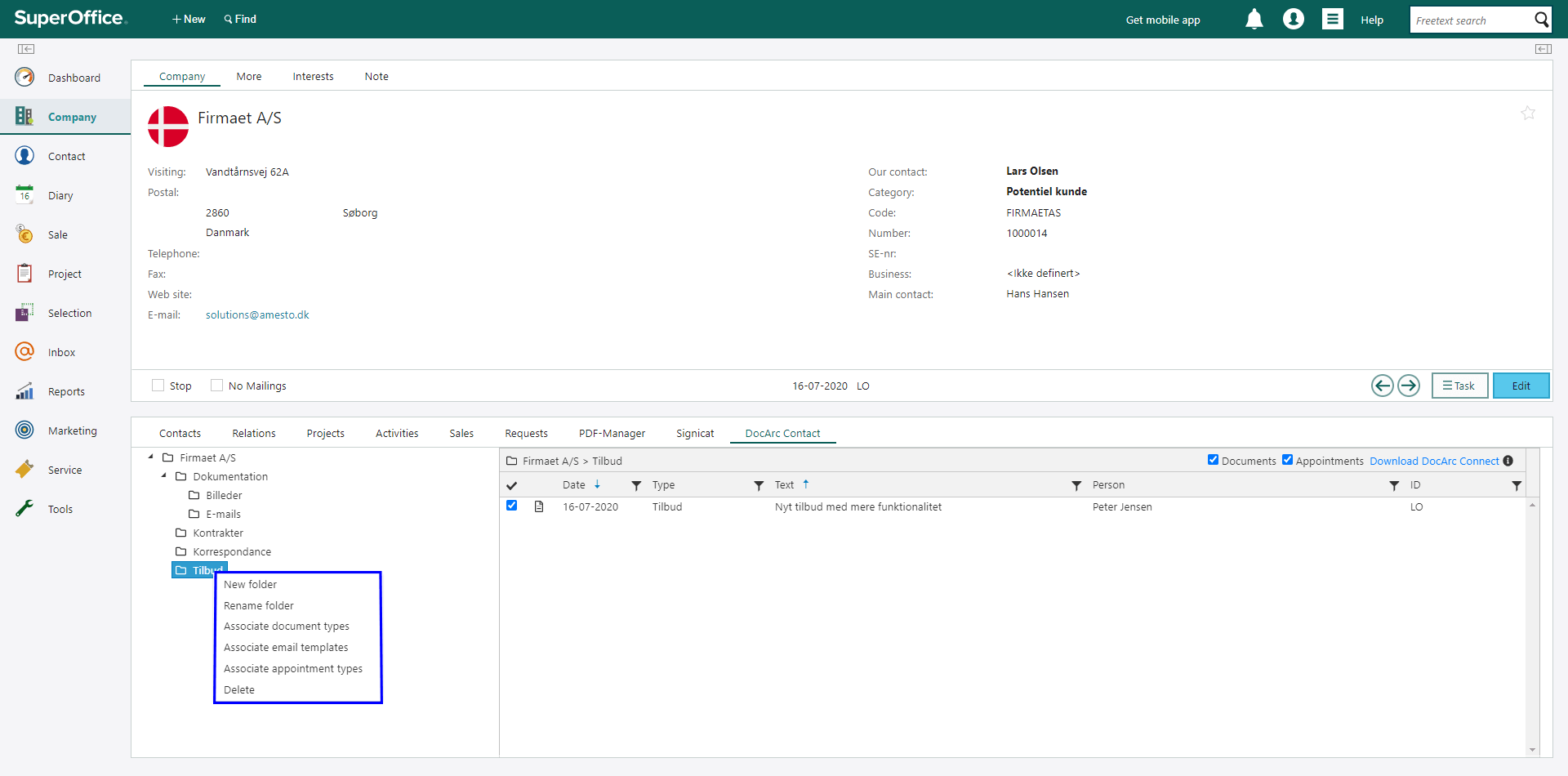Switch to the Activities tab
This screenshot has height=776, width=1568.
click(x=397, y=434)
